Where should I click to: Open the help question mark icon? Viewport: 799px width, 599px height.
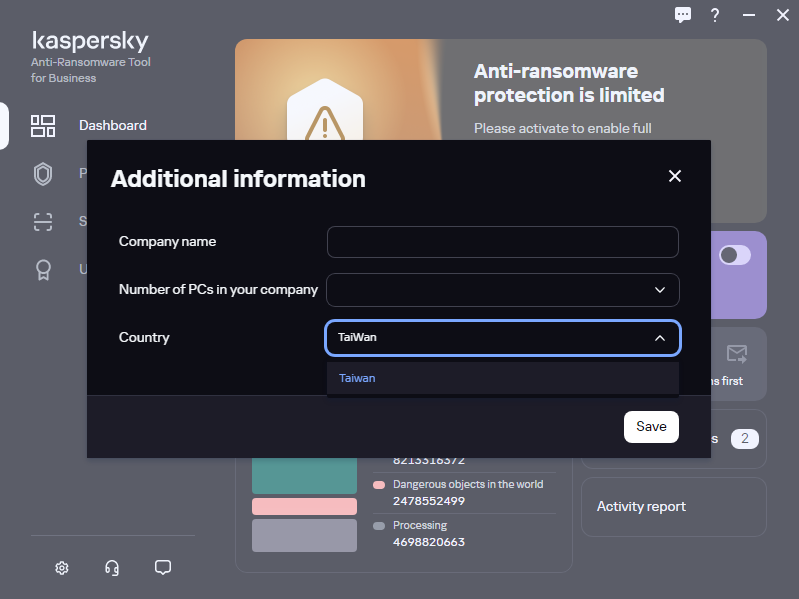[x=715, y=15]
